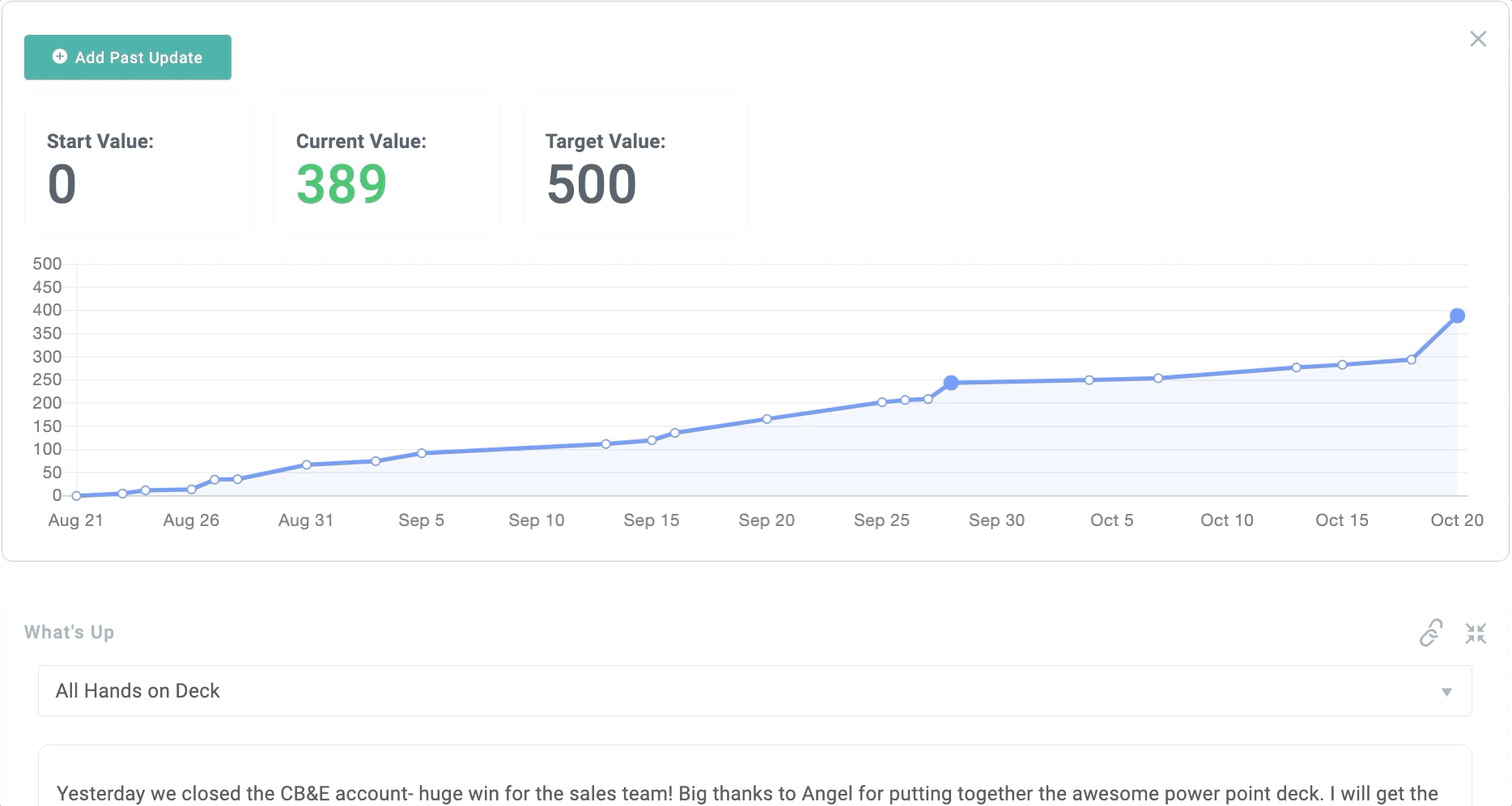Click the Sep 13 data point
Screen dimensions: 1512x806
[x=605, y=444]
